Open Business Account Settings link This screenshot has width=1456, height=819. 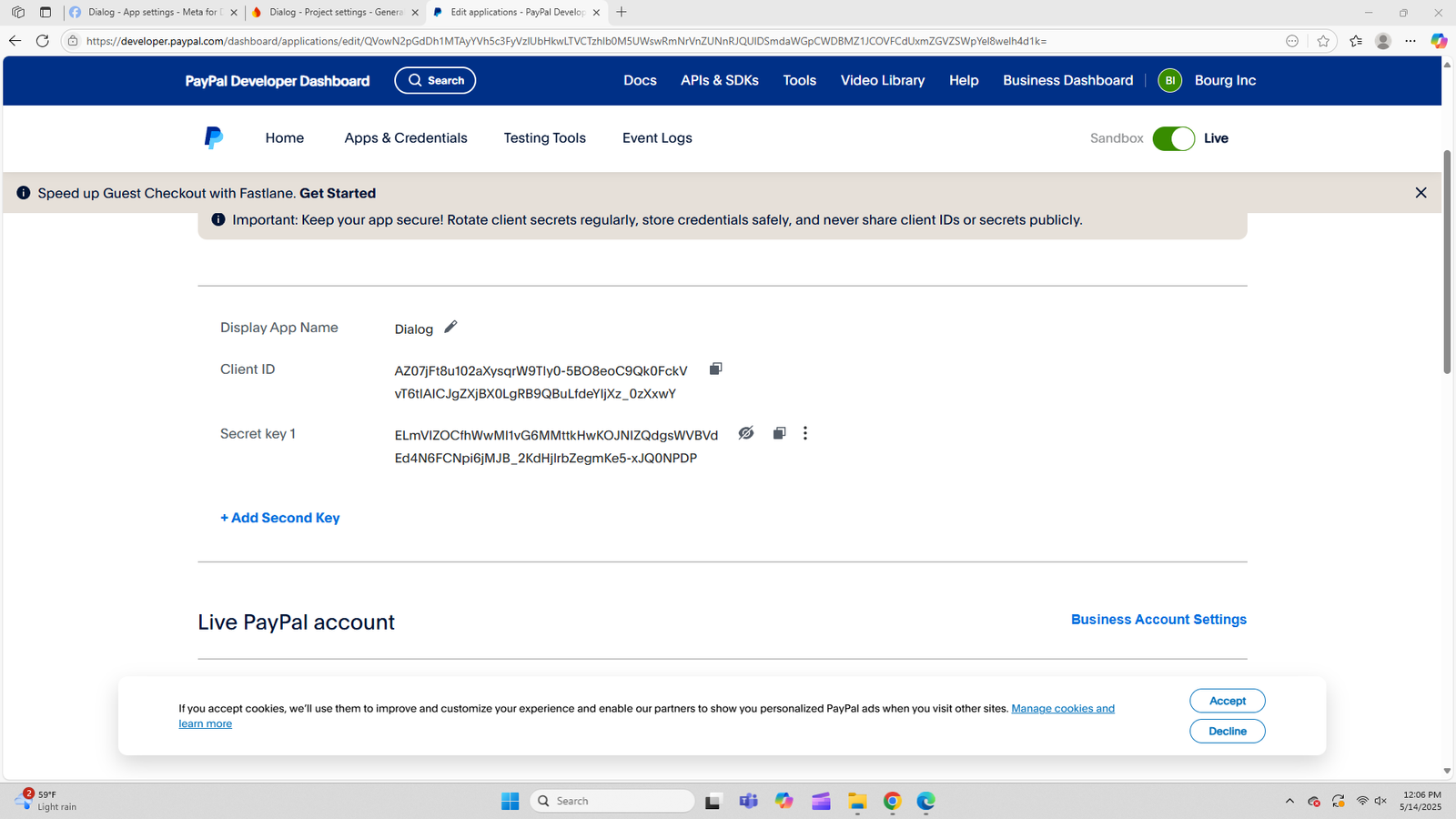(1158, 620)
